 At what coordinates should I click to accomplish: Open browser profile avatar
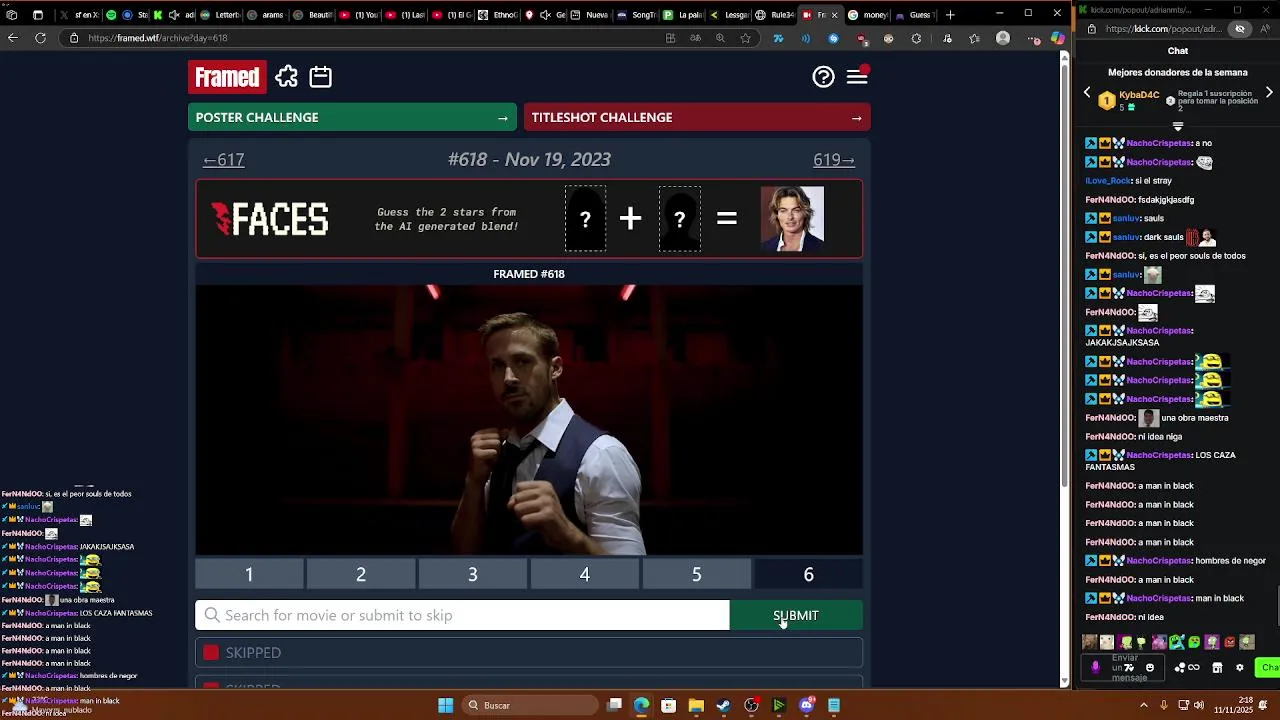pyautogui.click(x=1003, y=38)
